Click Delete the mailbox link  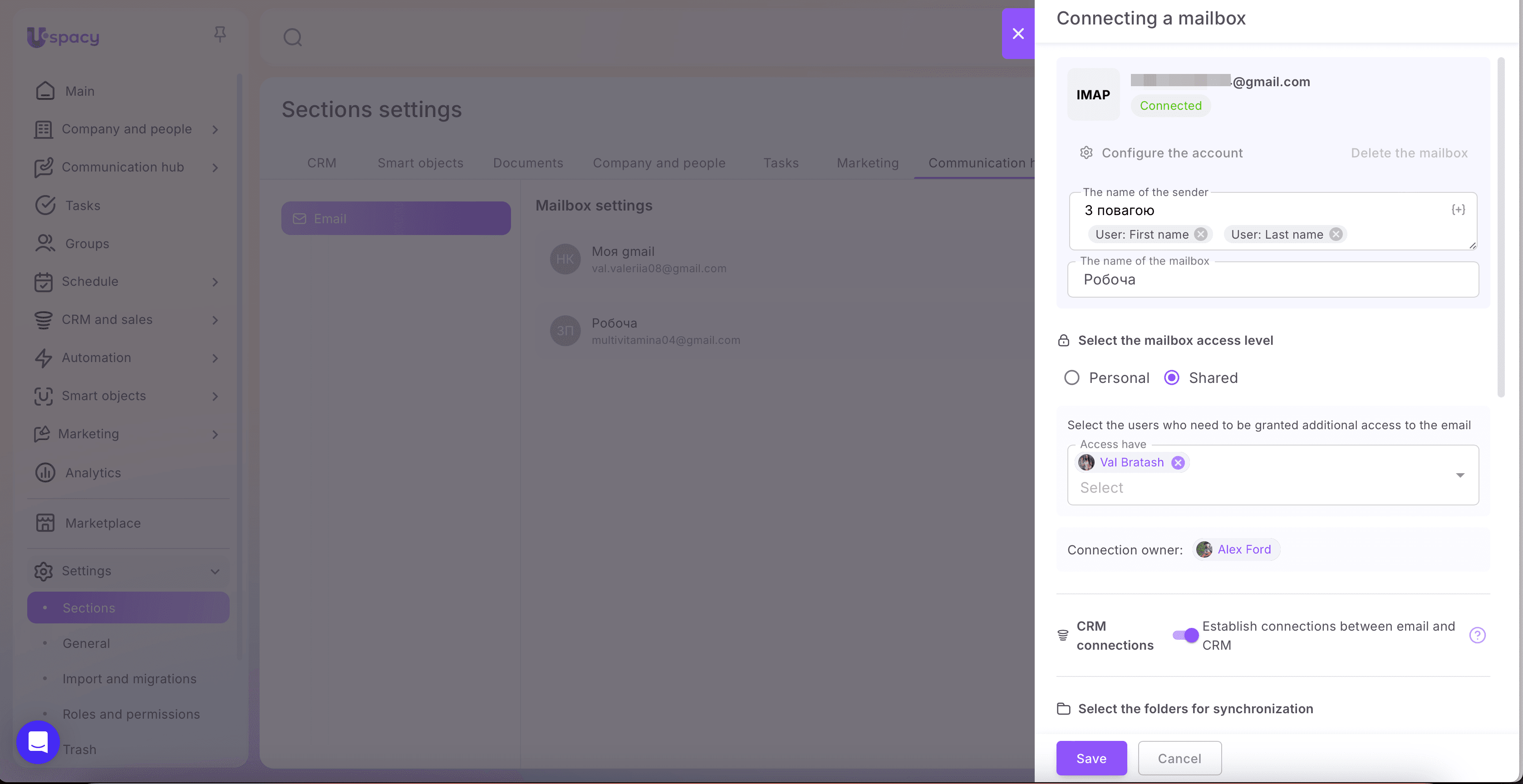point(1409,153)
